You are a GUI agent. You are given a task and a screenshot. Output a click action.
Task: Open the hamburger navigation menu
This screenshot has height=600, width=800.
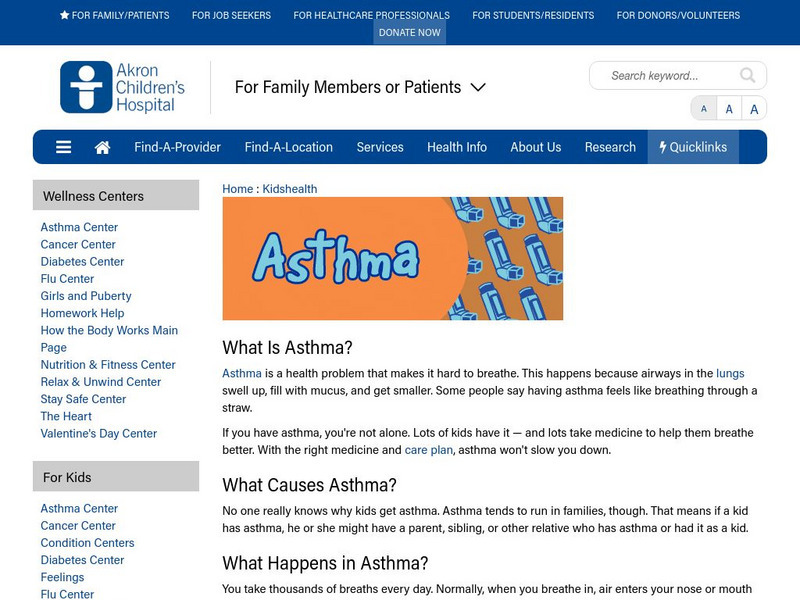click(63, 146)
